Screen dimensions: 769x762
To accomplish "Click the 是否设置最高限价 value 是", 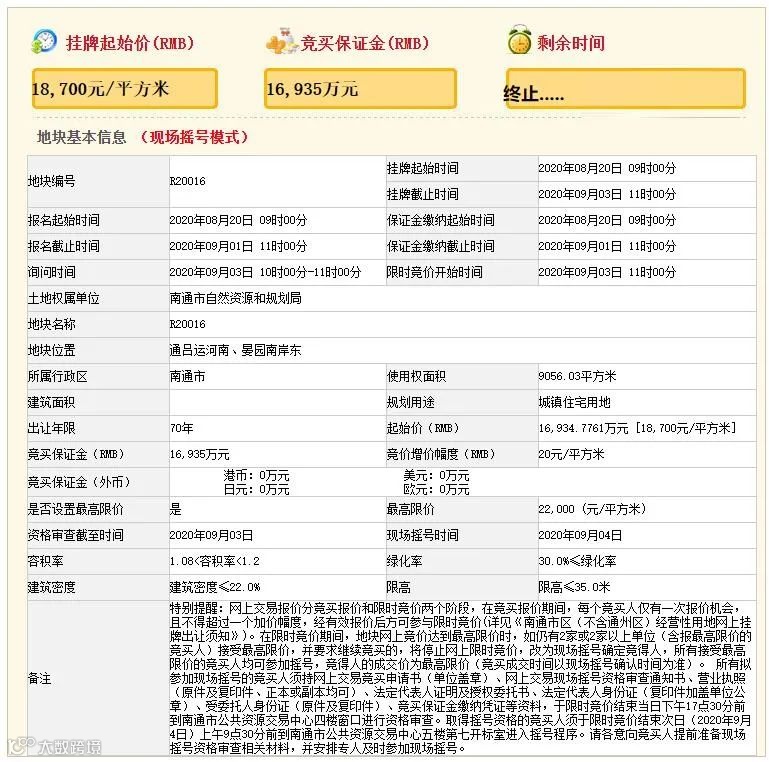I will (x=176, y=509).
